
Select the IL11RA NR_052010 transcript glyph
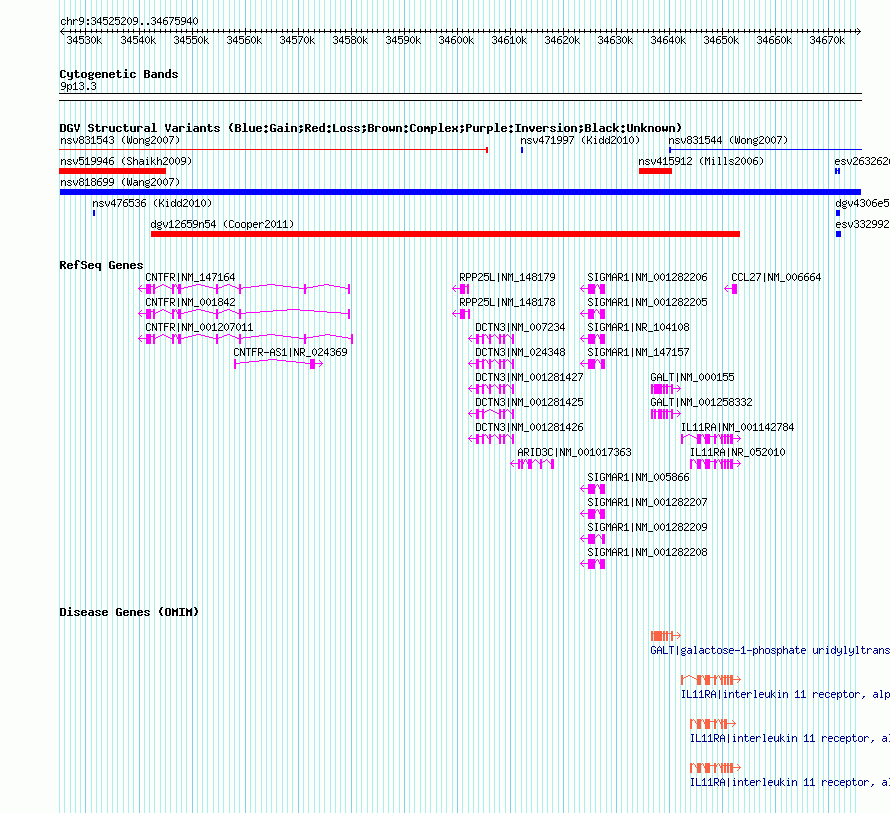coord(716,464)
